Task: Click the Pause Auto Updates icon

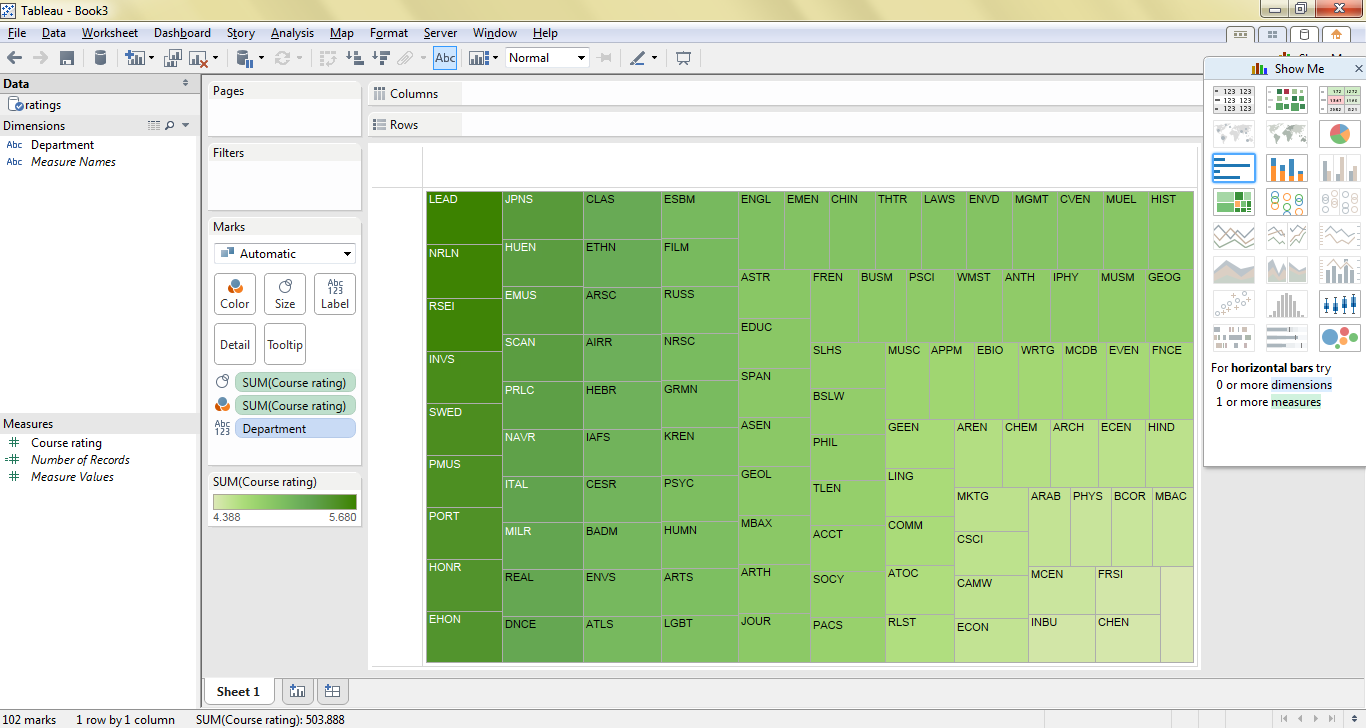Action: [x=245, y=58]
